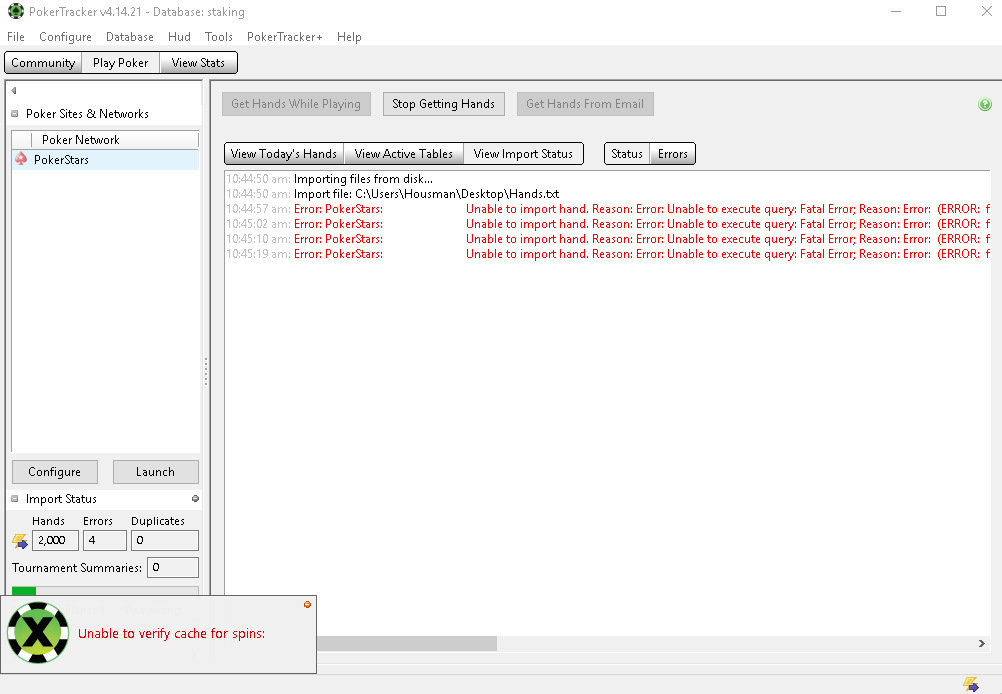Click the import lightning icon beside Hands field
The height and width of the screenshot is (694, 1002).
pos(20,541)
